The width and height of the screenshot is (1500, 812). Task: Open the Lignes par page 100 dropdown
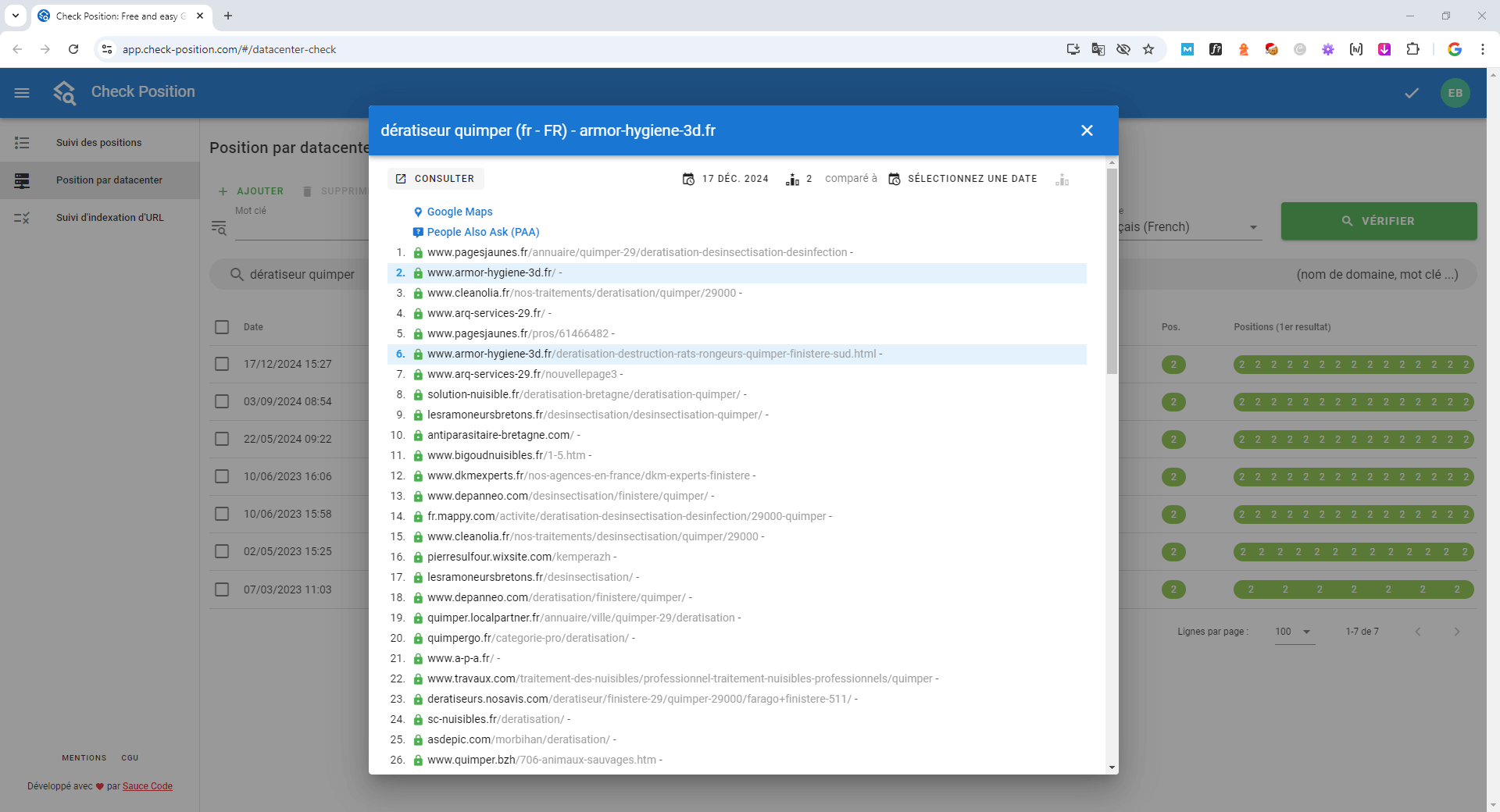point(1294,632)
